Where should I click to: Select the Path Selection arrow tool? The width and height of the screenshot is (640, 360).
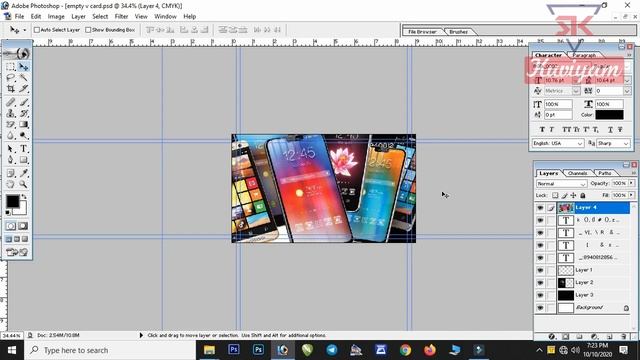click(11, 149)
